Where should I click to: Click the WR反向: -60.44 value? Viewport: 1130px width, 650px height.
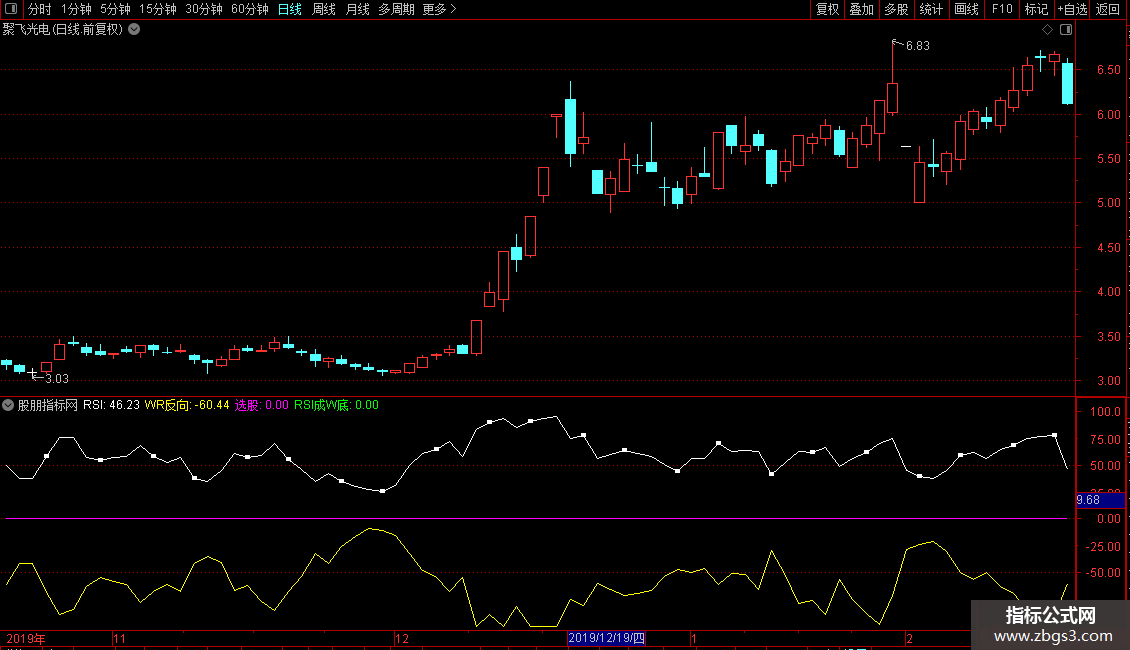(187, 405)
